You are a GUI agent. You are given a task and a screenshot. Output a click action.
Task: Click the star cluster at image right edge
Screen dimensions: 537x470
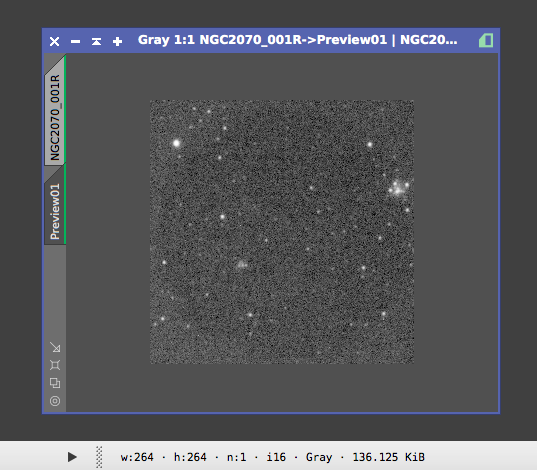[398, 188]
